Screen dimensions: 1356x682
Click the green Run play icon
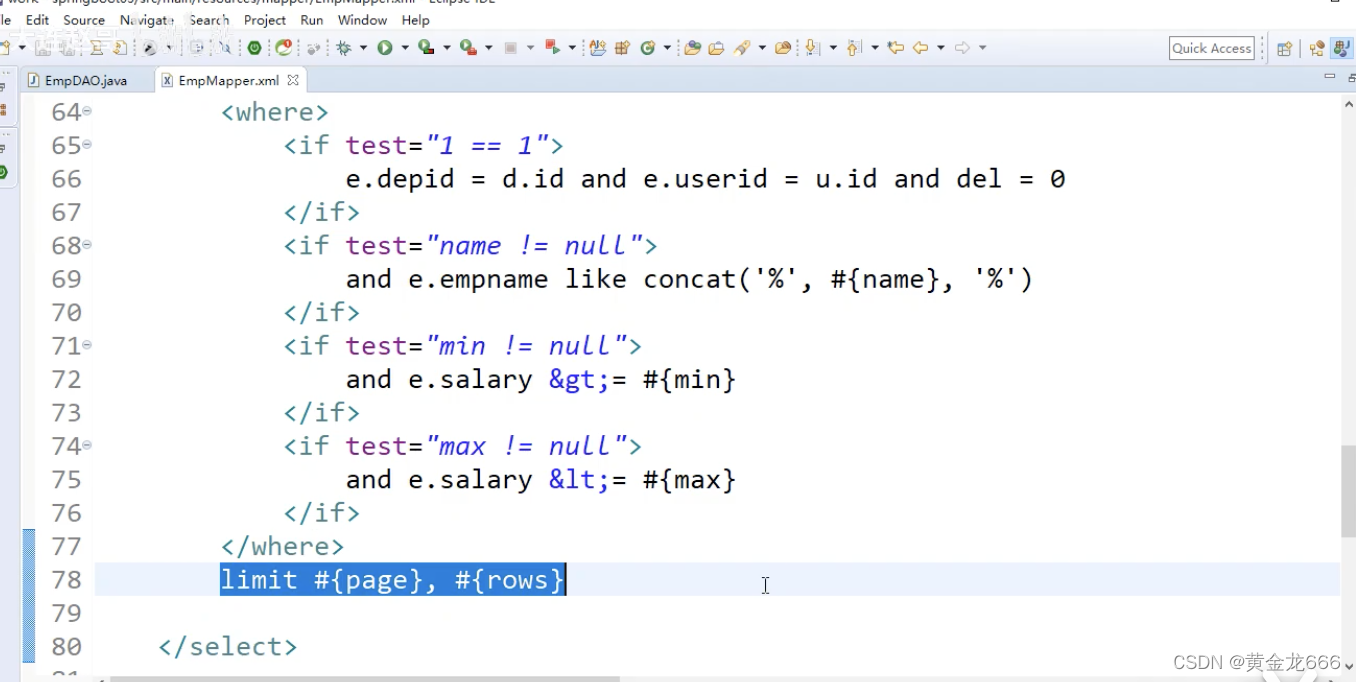tap(384, 48)
